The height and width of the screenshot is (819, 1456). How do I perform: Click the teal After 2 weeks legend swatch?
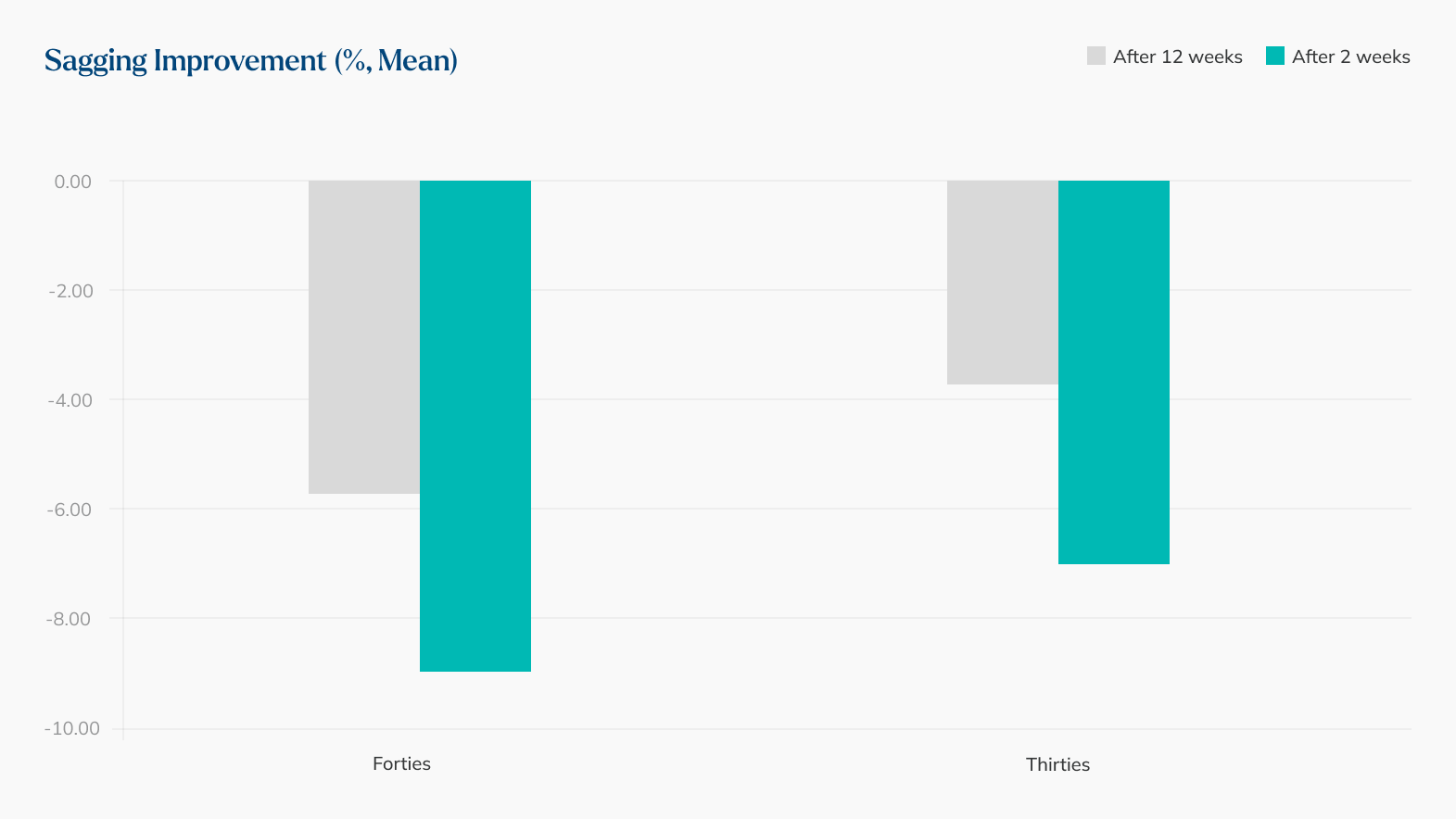(x=1275, y=57)
